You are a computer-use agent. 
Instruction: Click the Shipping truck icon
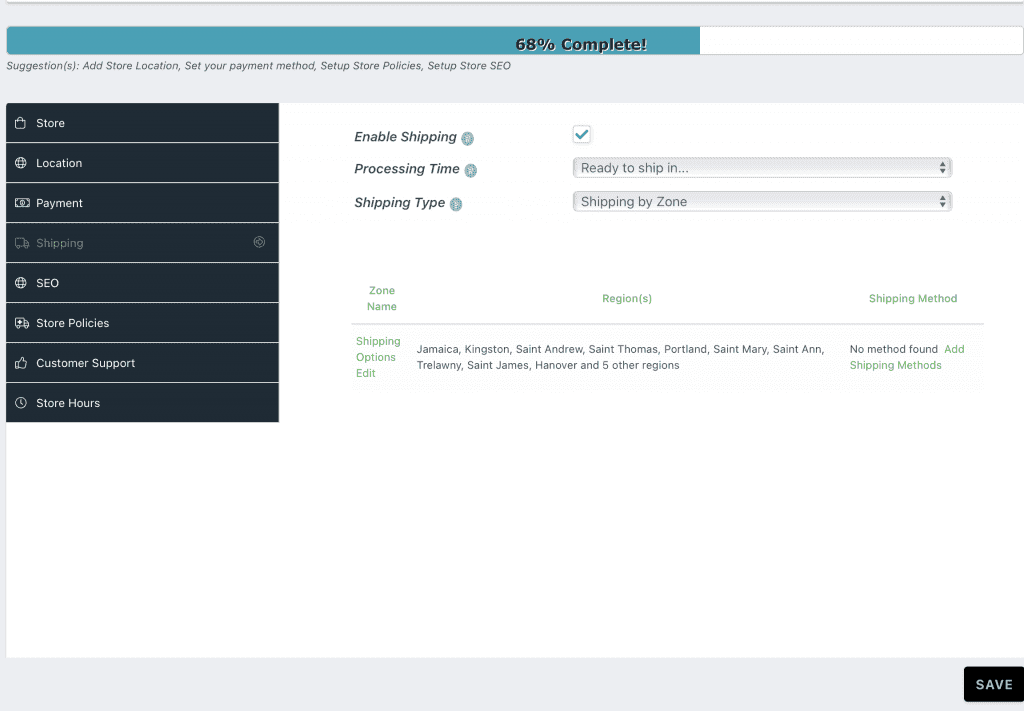tap(22, 243)
